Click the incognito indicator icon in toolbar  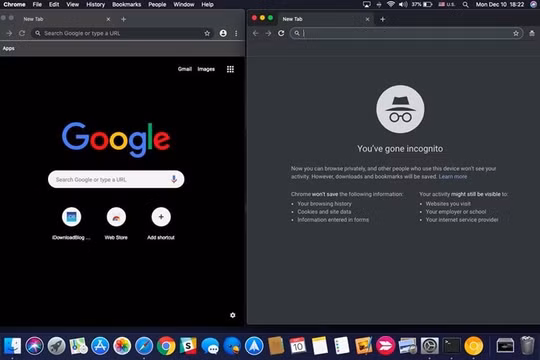coord(532,33)
